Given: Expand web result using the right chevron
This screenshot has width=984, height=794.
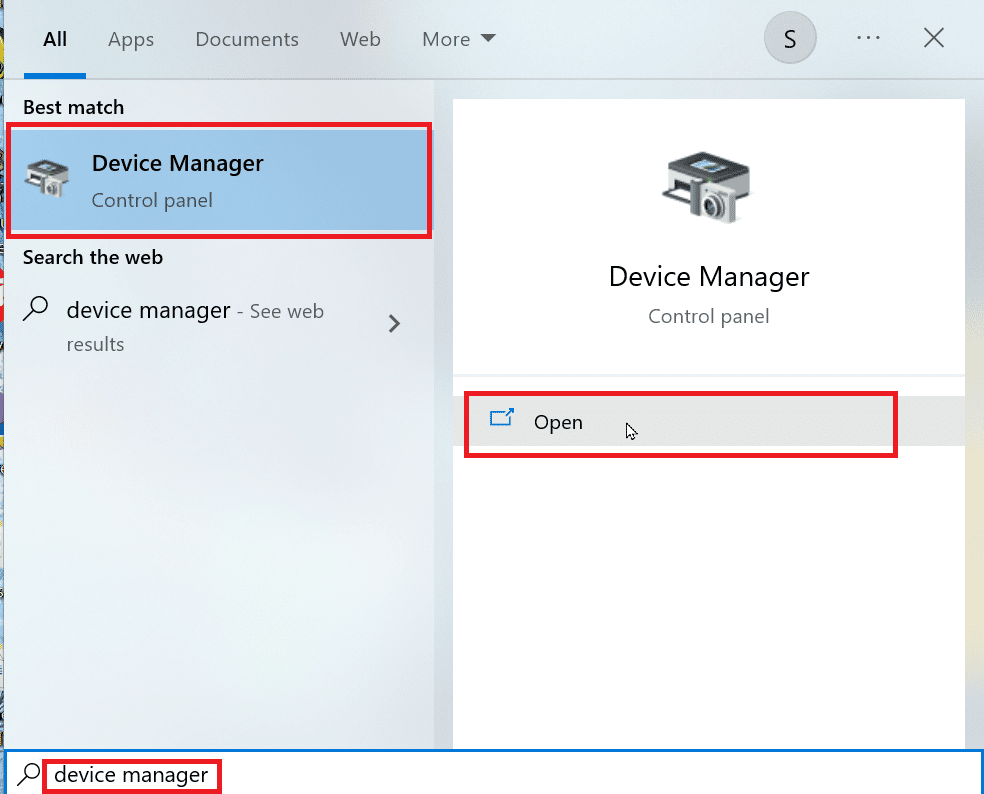Looking at the screenshot, I should click(x=394, y=323).
